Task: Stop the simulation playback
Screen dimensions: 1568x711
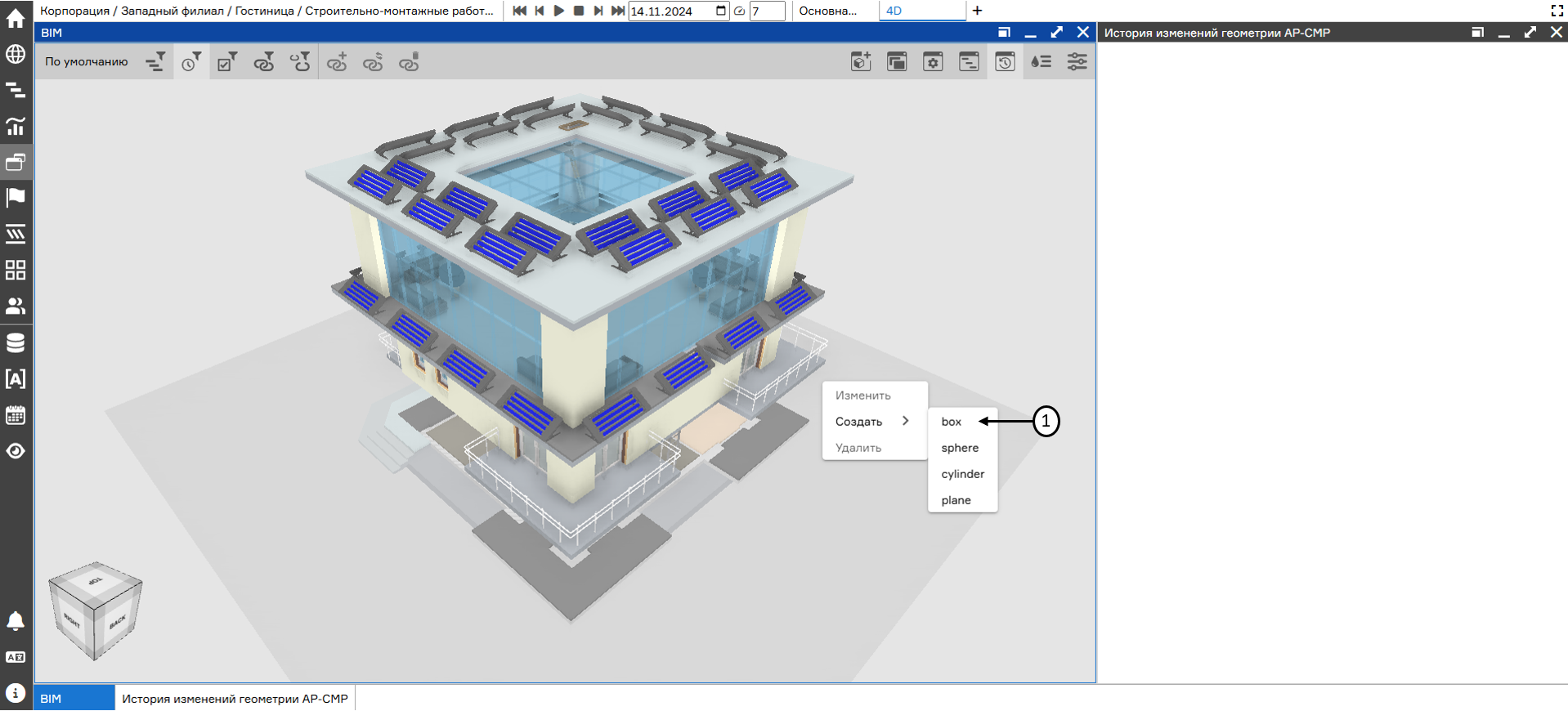Action: 579,11
